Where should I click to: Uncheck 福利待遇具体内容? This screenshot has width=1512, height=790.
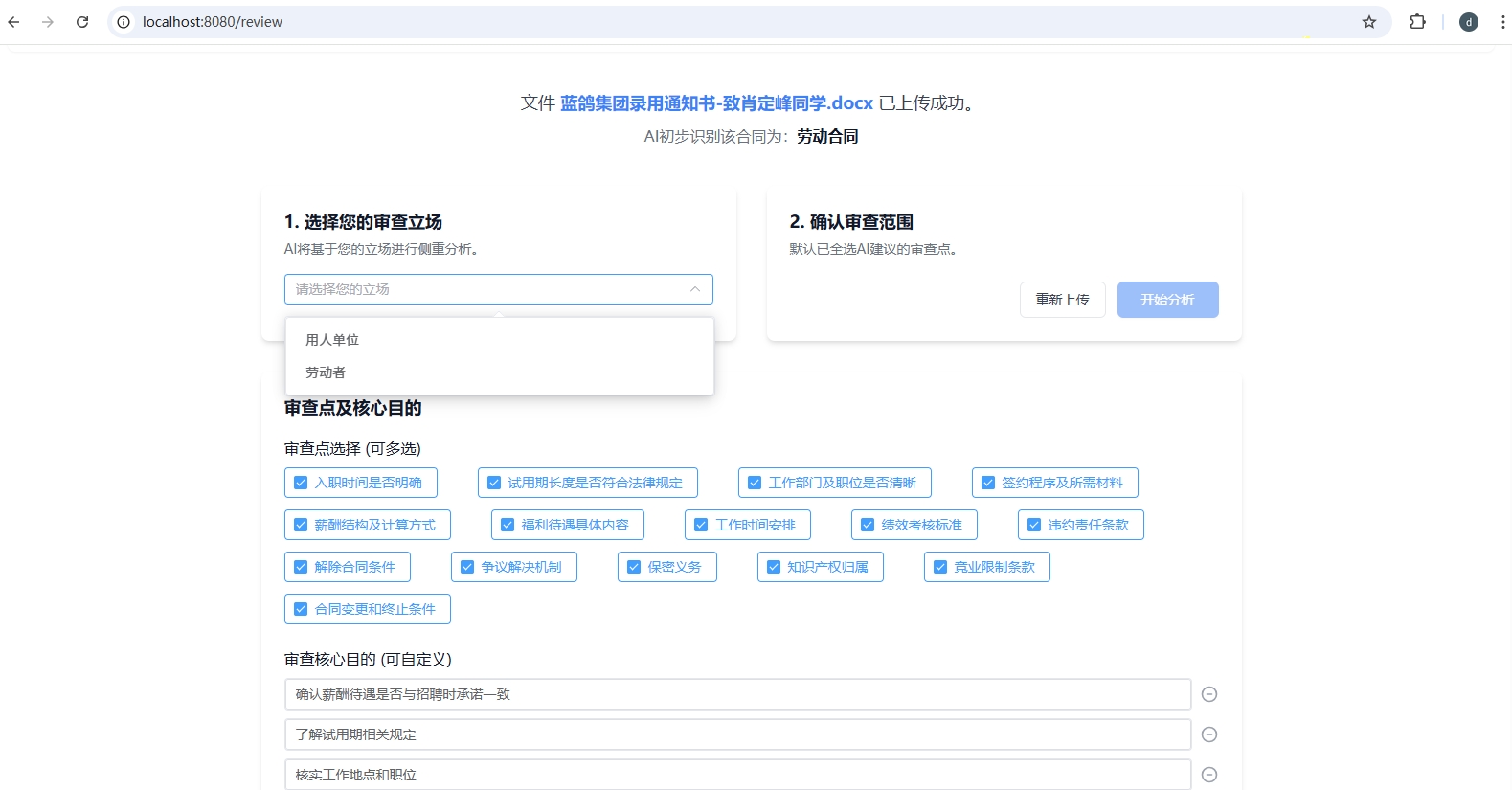[568, 525]
